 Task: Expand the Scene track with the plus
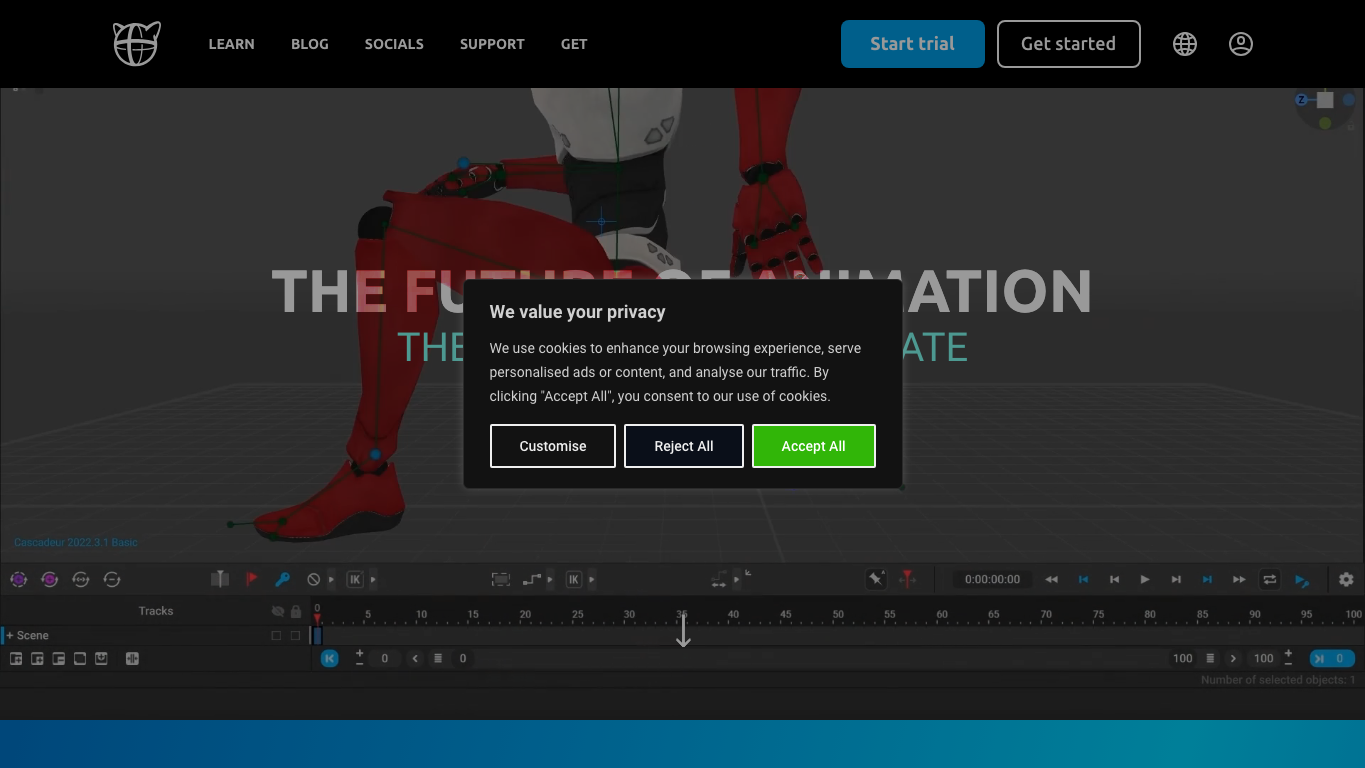tap(10, 635)
